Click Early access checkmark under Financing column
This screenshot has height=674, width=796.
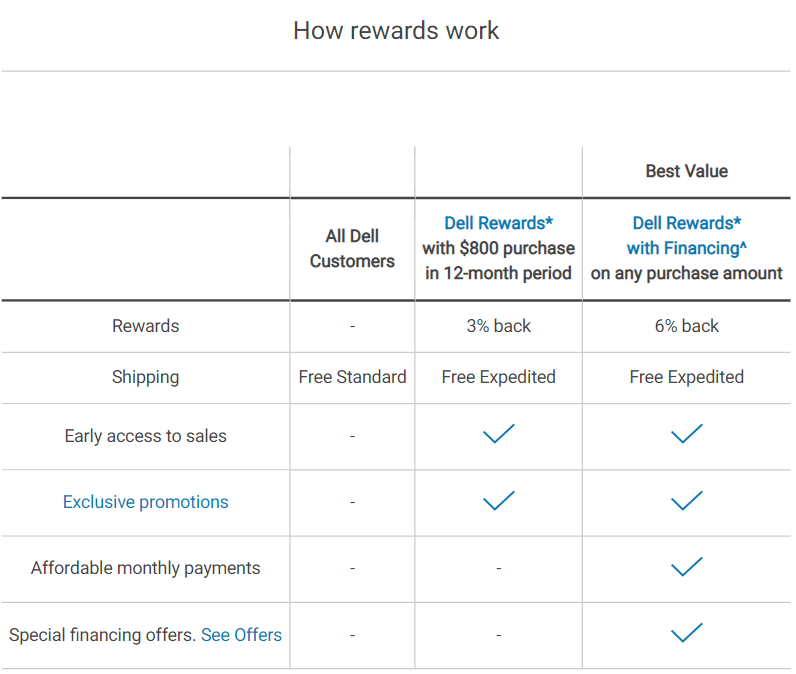[686, 435]
